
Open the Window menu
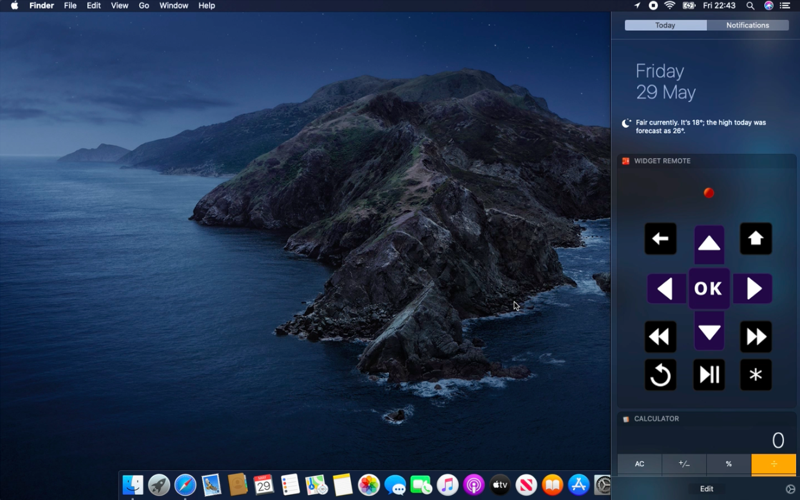[173, 6]
